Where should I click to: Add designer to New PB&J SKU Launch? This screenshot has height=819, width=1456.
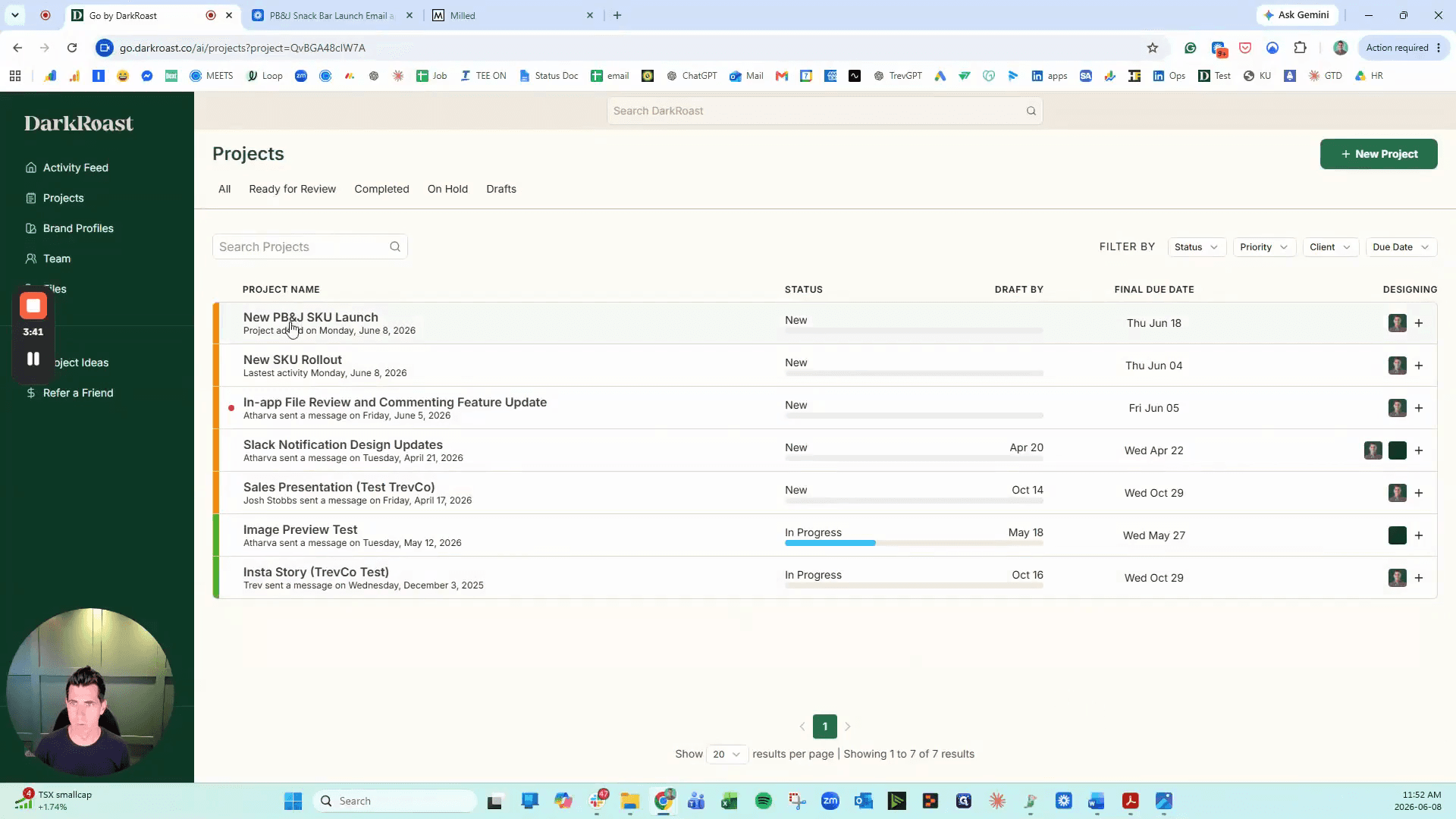[1419, 323]
